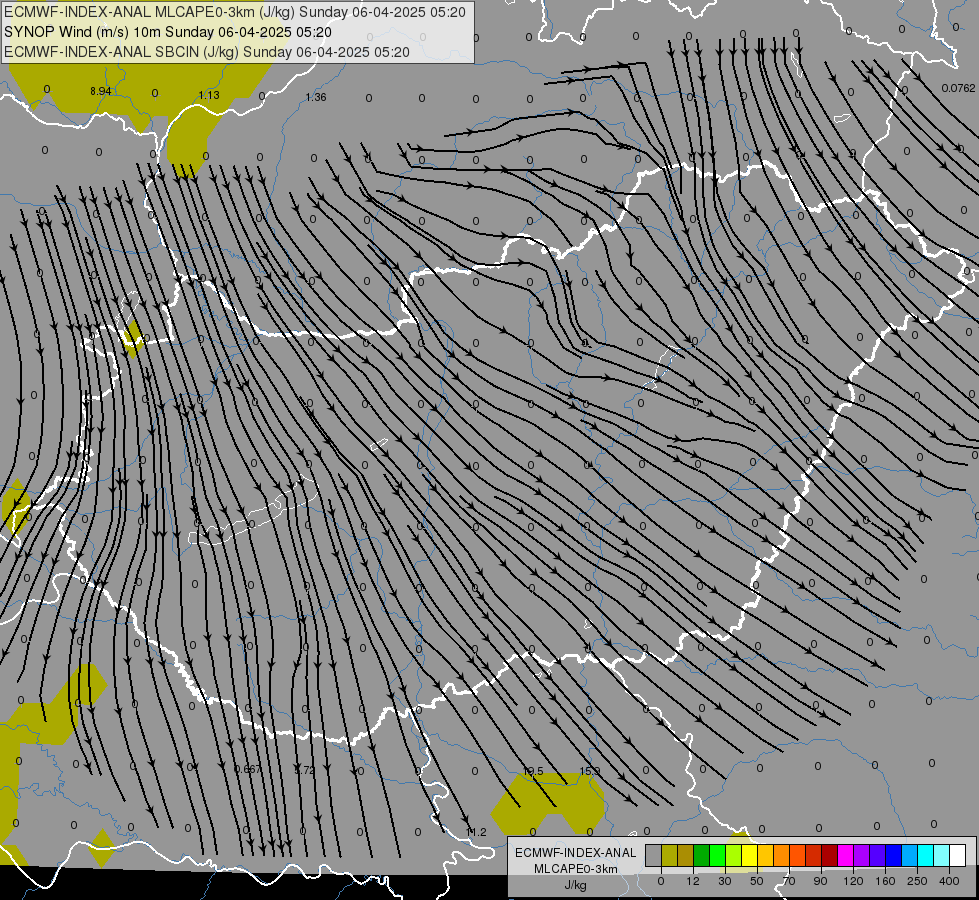The width and height of the screenshot is (979, 900).
Task: Click the map value 0.667
Action: click(248, 769)
